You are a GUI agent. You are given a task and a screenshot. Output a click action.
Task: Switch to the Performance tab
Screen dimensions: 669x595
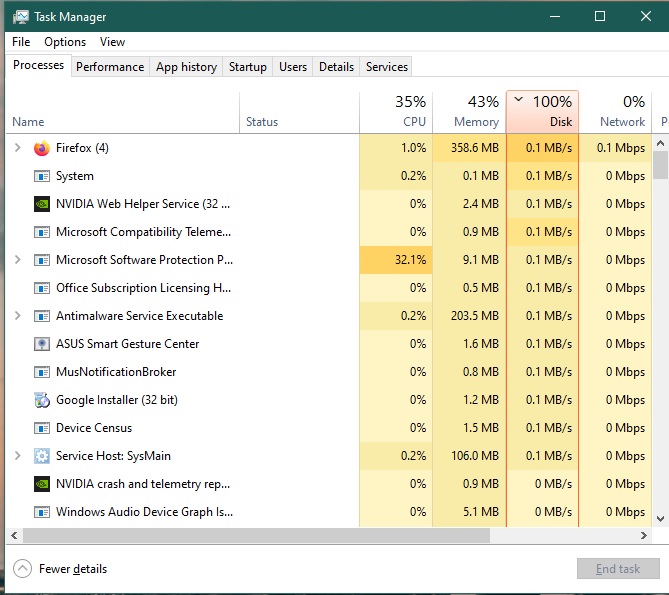[110, 67]
